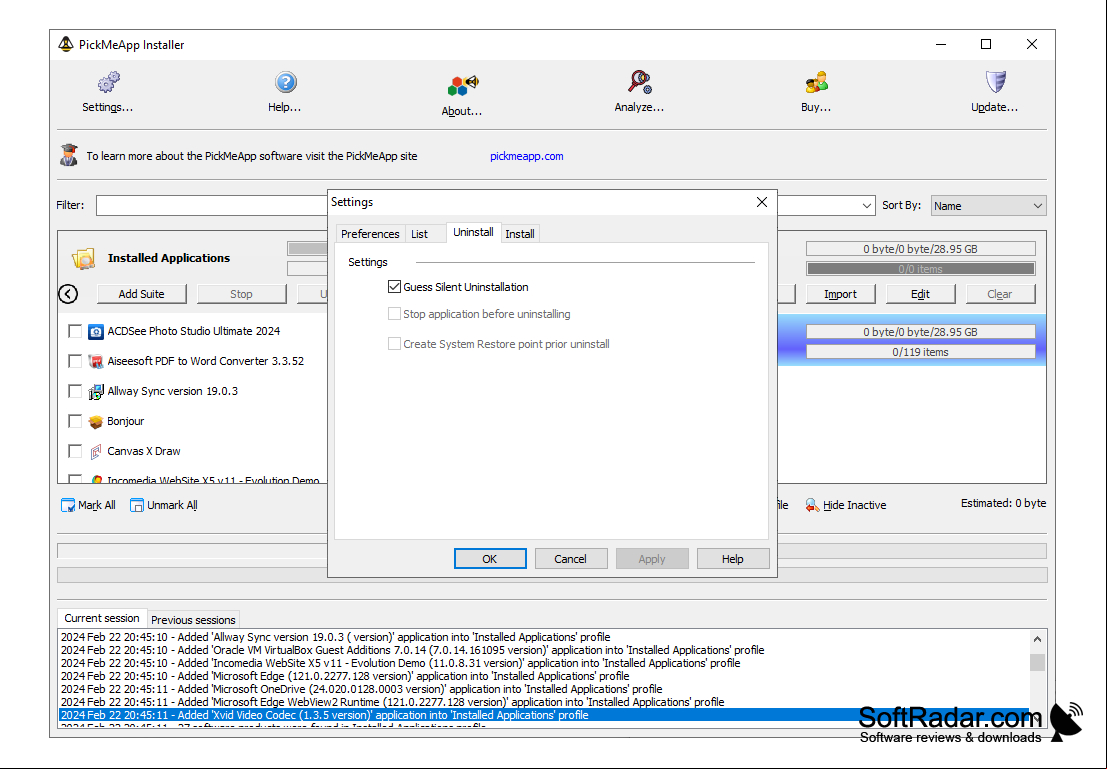Click the Installed Applications profile heading
Screen dimensions: 1107x769
(x=169, y=258)
